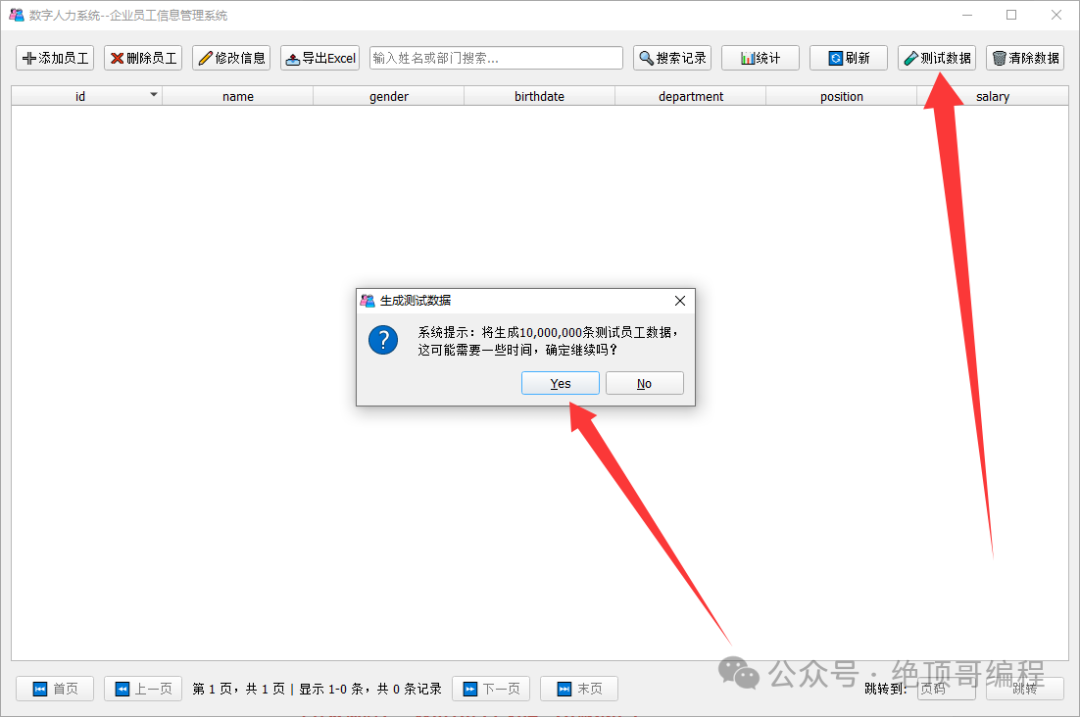Open Modify Info (修改信息) pencil button
1080x717 pixels.
tap(231, 58)
